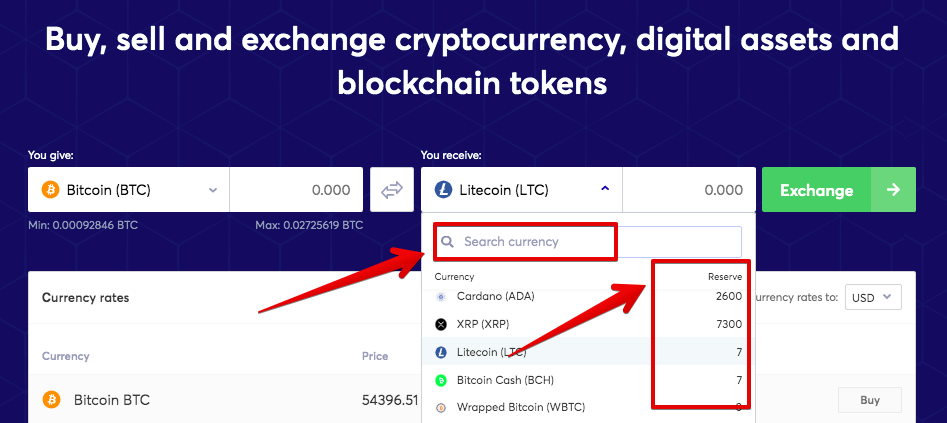
Task: Click the You give amount field
Action: coord(297,190)
